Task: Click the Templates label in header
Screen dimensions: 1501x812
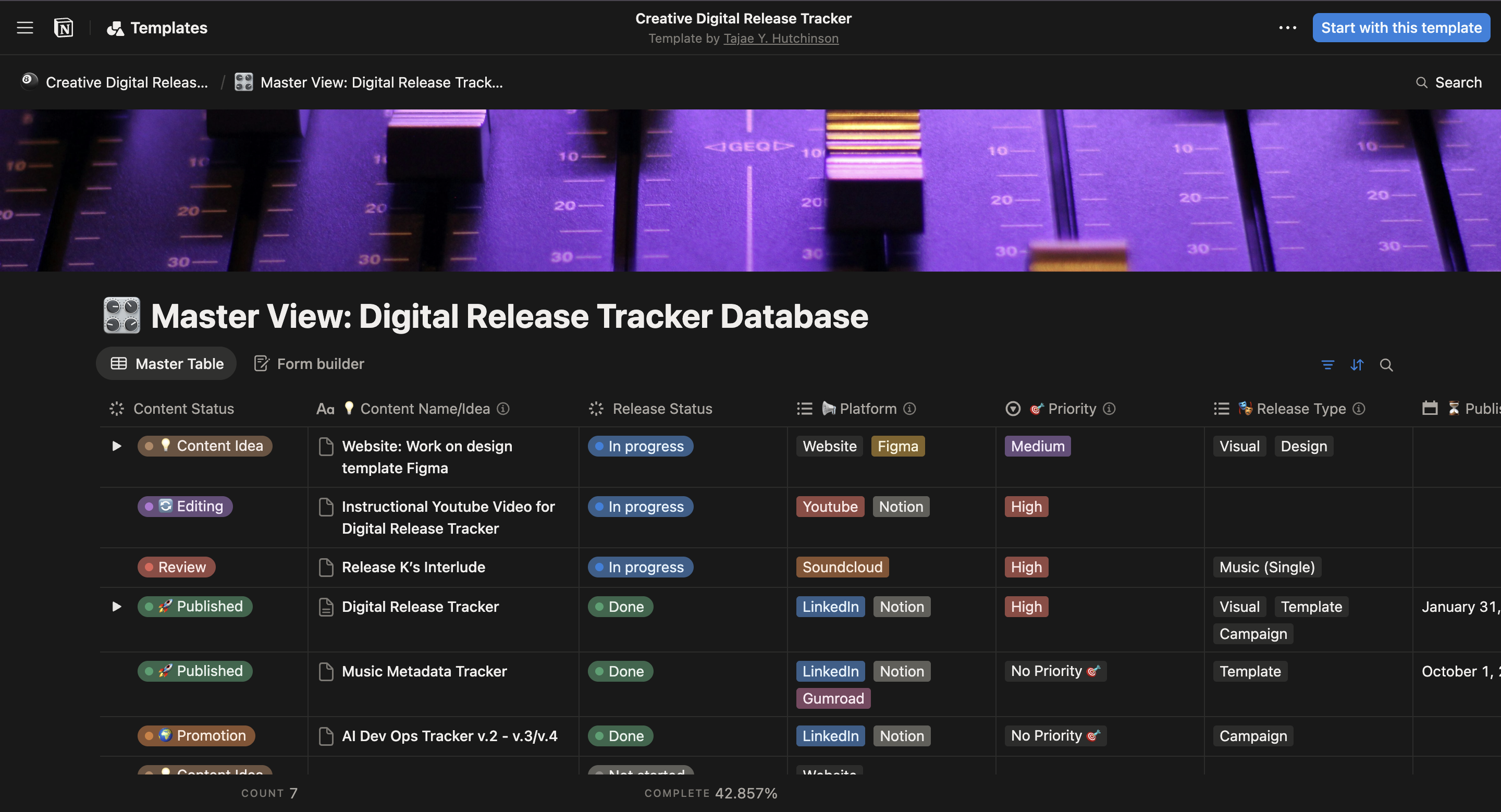Action: pos(169,28)
